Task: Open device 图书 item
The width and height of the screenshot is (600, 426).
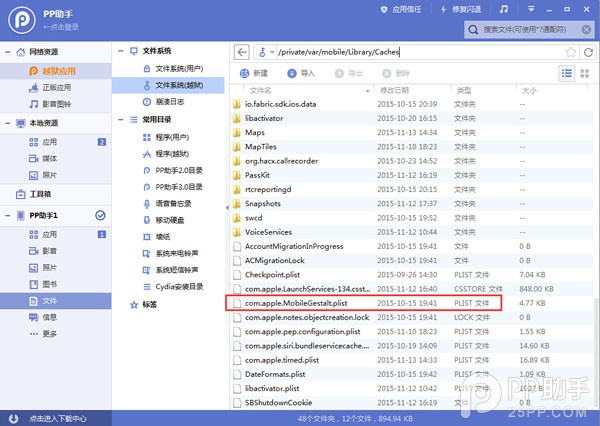Action: [x=56, y=284]
